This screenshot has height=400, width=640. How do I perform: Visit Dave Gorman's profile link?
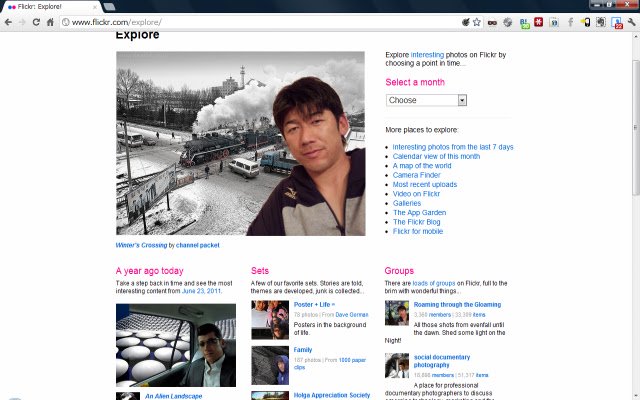point(352,315)
